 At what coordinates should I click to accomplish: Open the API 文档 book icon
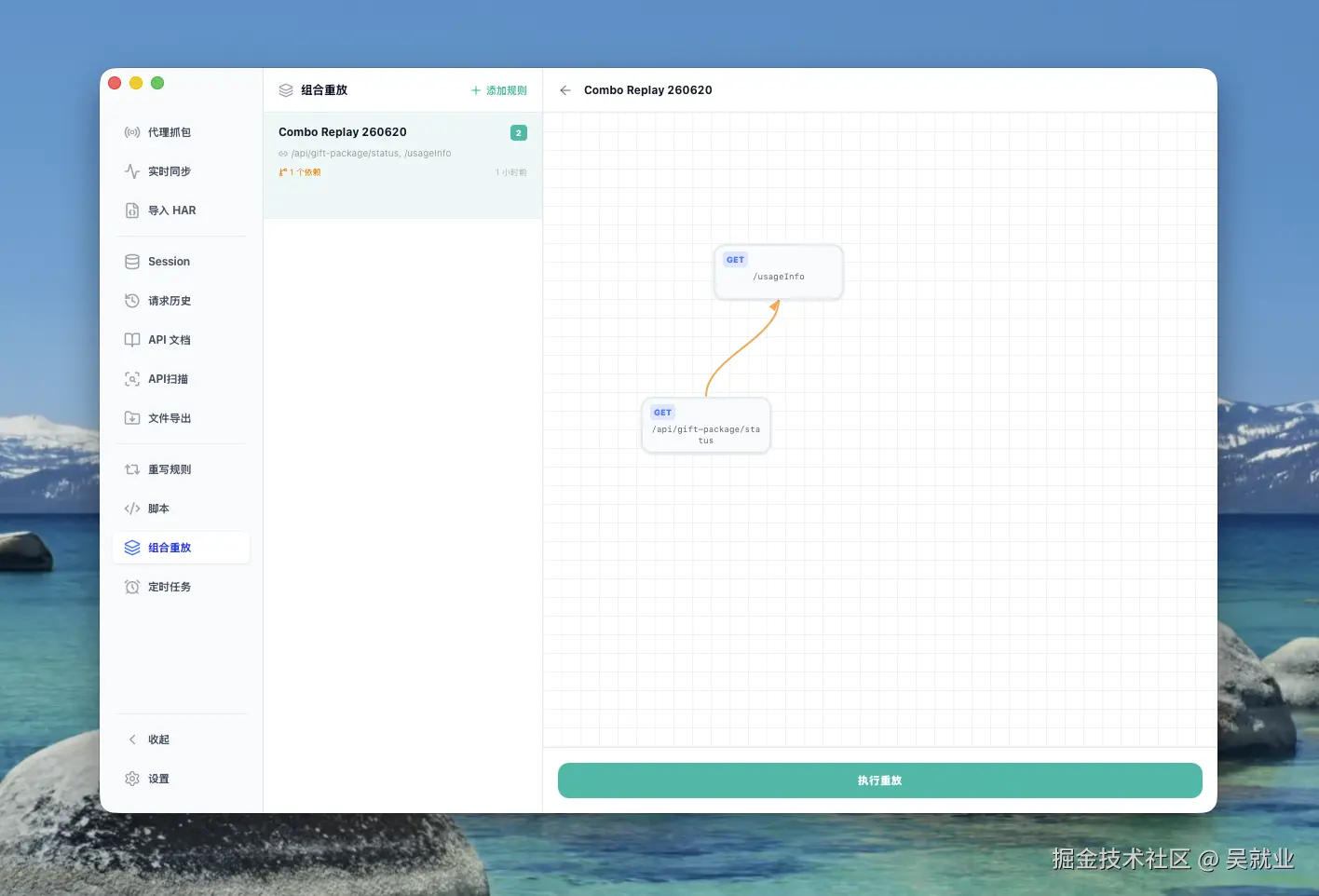point(132,340)
